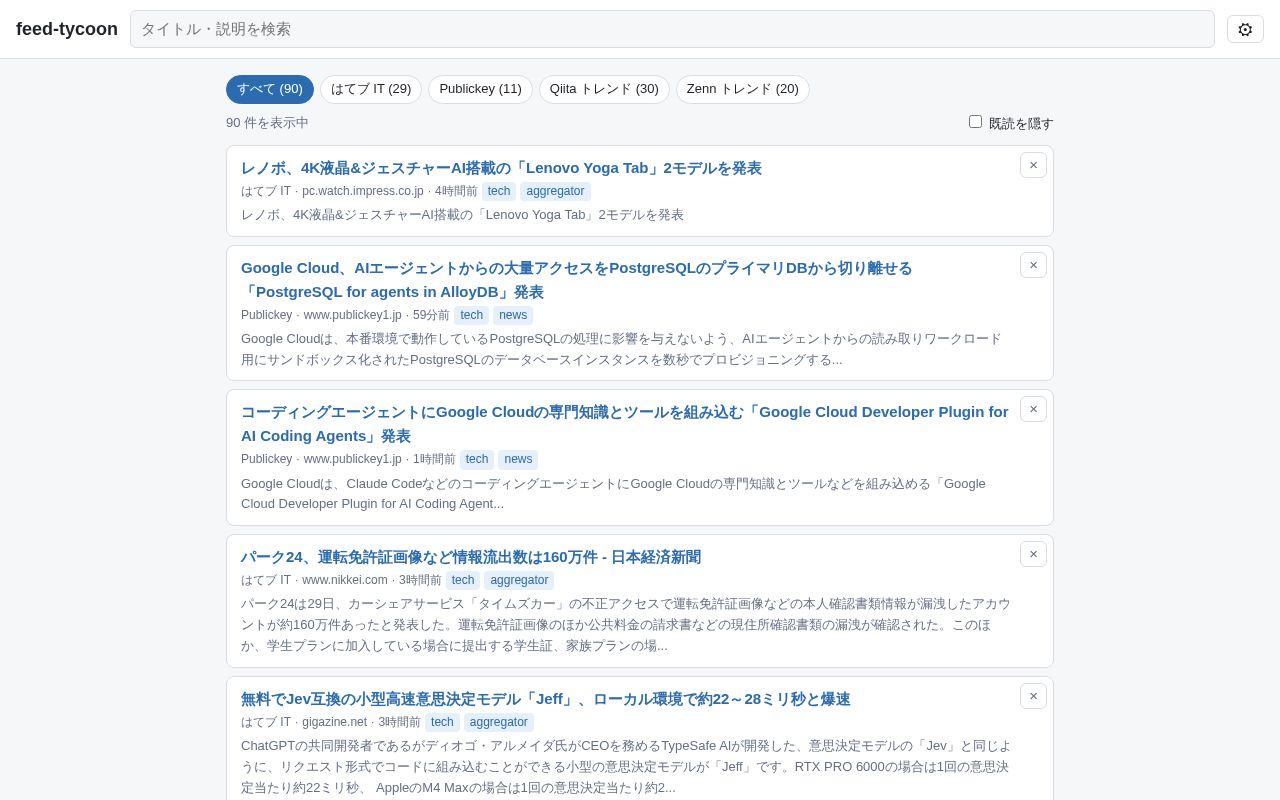Image resolution: width=1280 pixels, height=800 pixels.
Task: Click the 90 件を表示中 count text
Action: [x=267, y=123]
